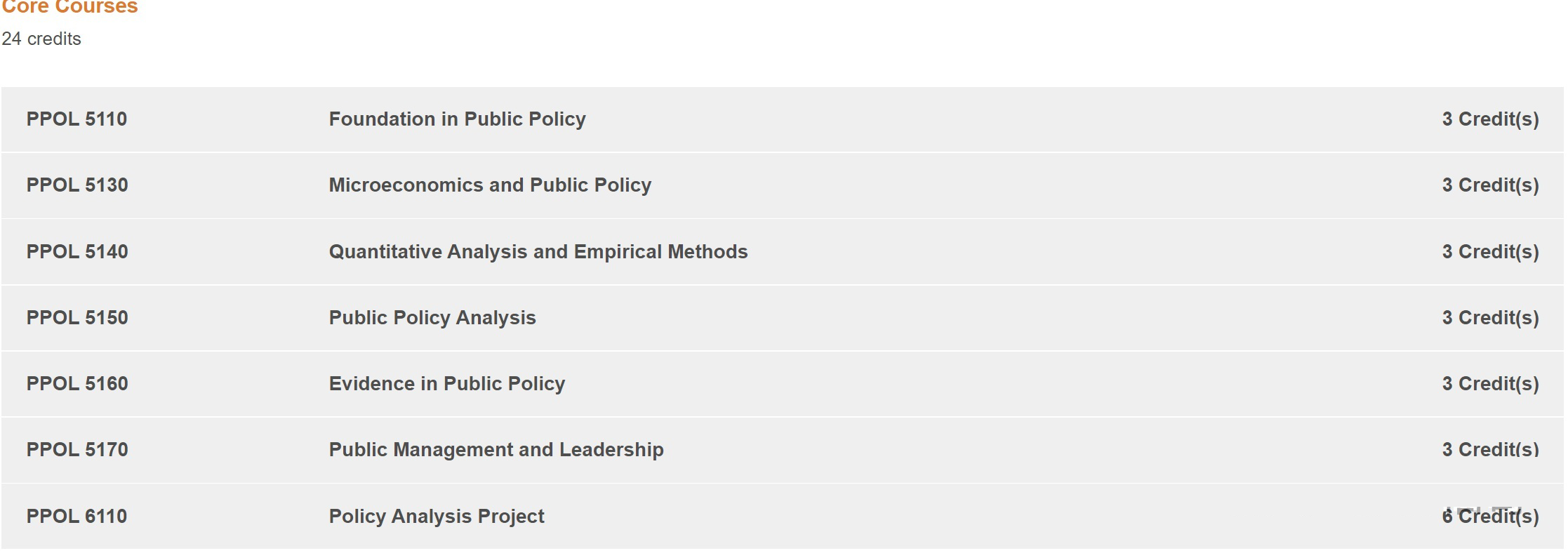The height and width of the screenshot is (558, 1568).
Task: Open the Policy Analysis Project course
Action: [437, 517]
